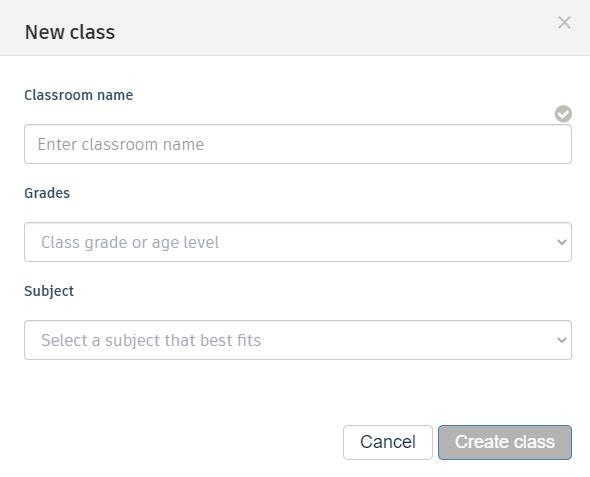
Task: Open the Grades dropdown
Action: (x=298, y=242)
